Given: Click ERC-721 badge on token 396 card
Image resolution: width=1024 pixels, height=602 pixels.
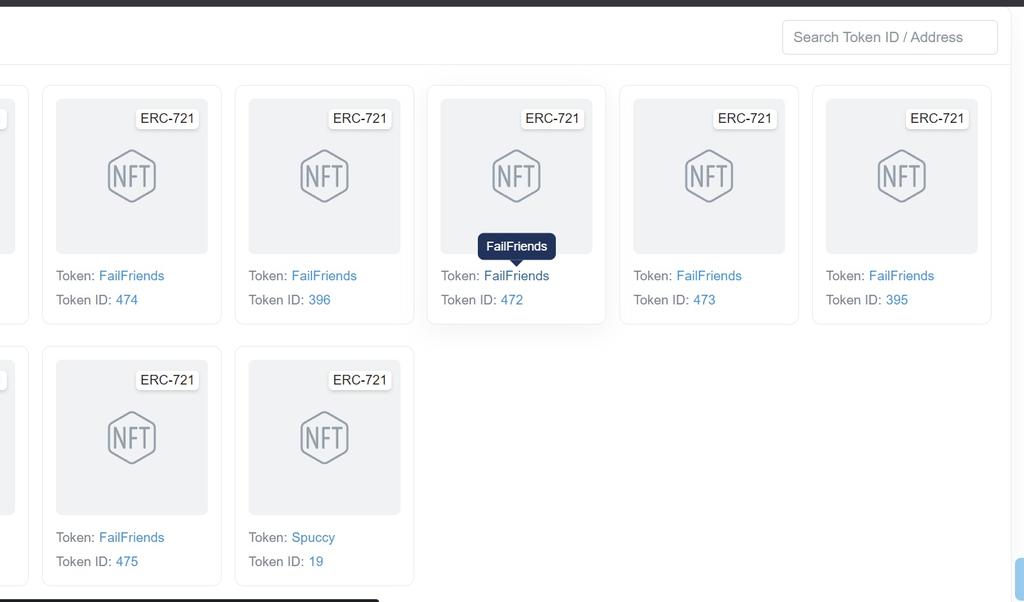Looking at the screenshot, I should 360,118.
